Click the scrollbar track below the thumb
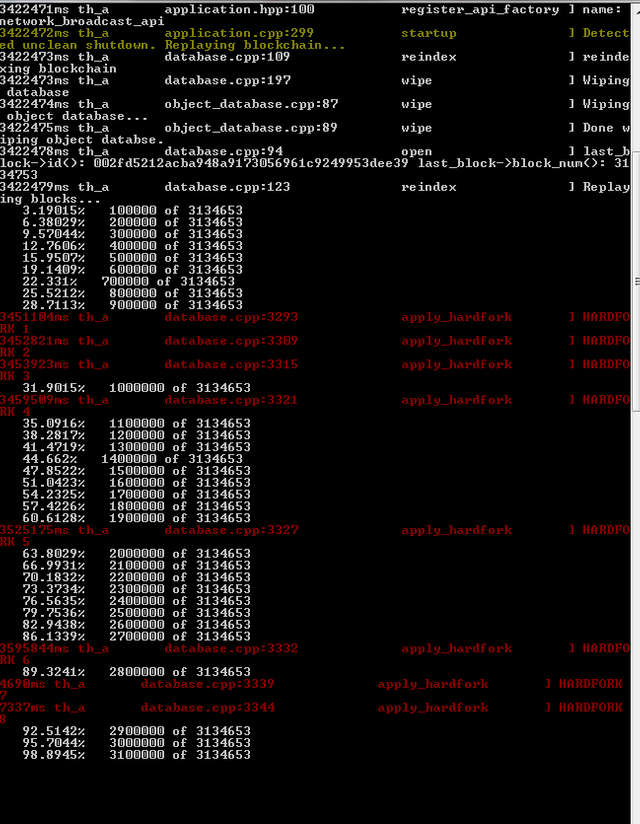 [x=636, y=615]
